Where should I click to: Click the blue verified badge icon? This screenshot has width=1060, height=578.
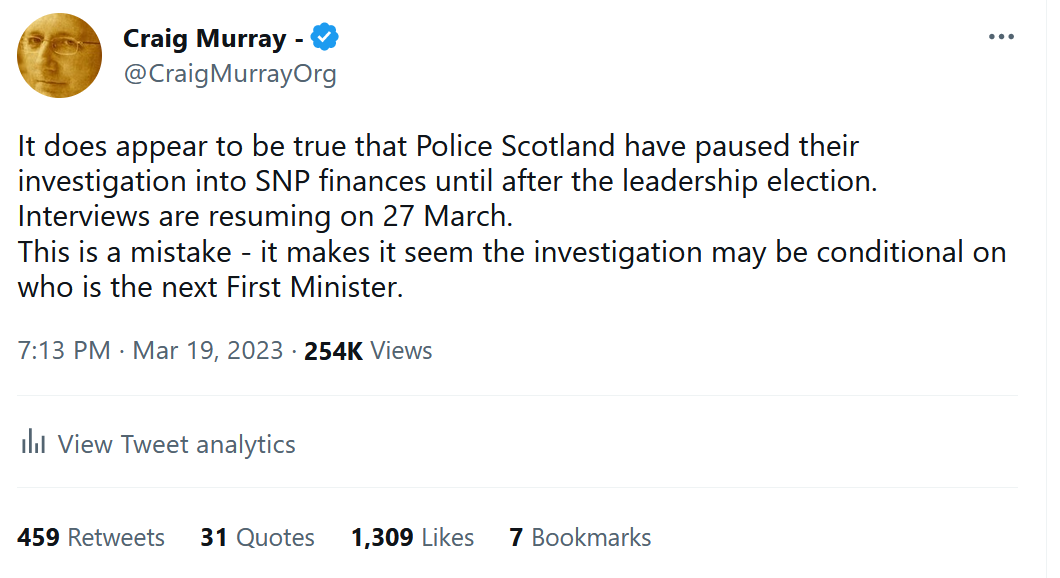[x=325, y=38]
